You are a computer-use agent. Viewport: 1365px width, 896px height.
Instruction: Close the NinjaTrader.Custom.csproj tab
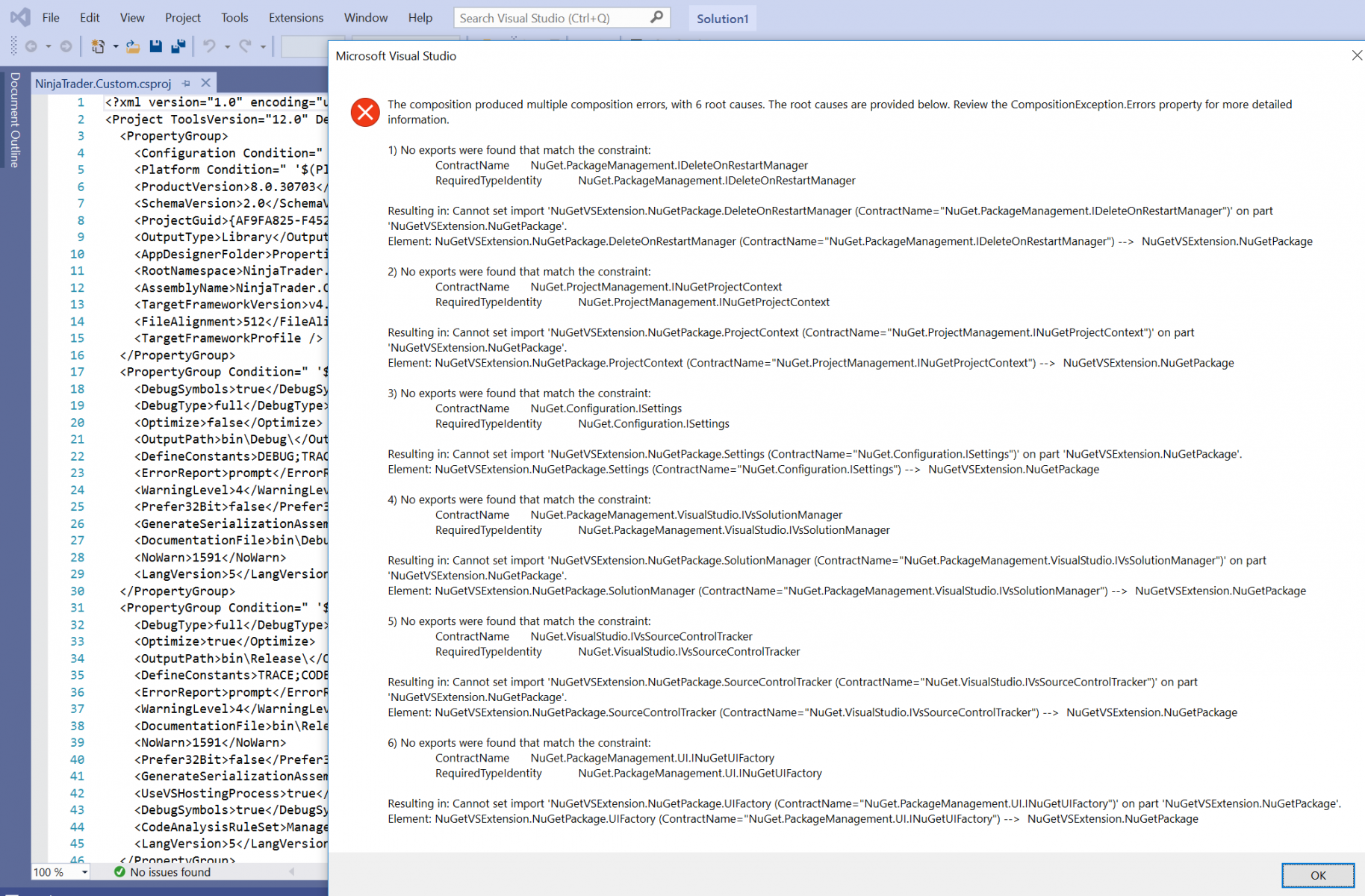point(205,83)
